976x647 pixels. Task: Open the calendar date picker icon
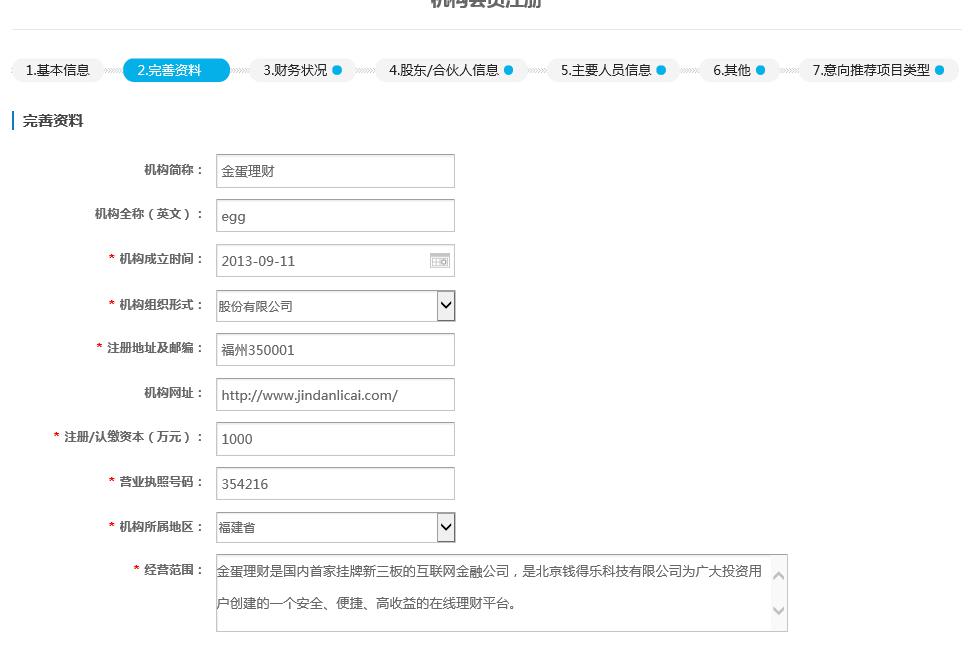(440, 261)
